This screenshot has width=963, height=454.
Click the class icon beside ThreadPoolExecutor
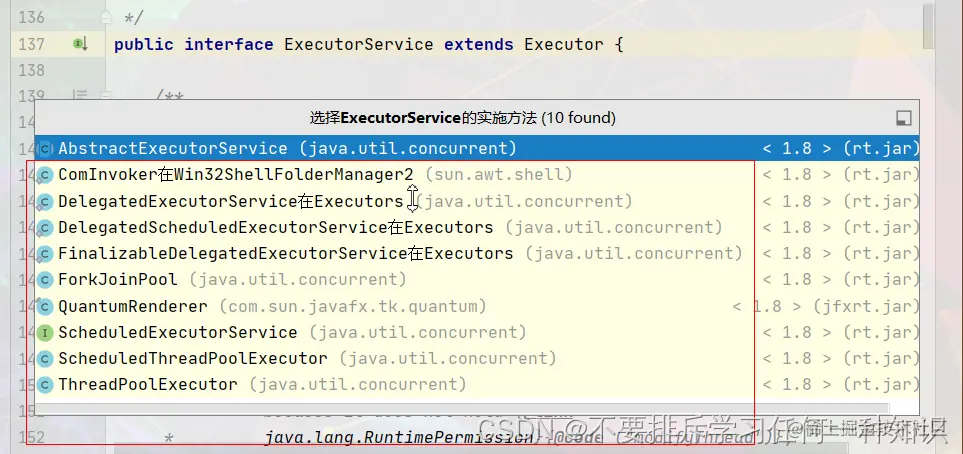click(45, 386)
